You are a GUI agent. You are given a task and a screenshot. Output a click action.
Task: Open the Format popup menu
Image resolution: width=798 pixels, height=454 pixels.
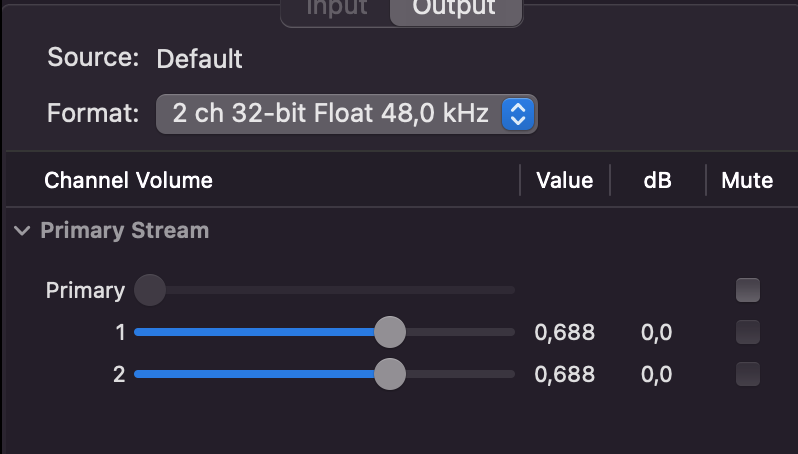pos(346,114)
